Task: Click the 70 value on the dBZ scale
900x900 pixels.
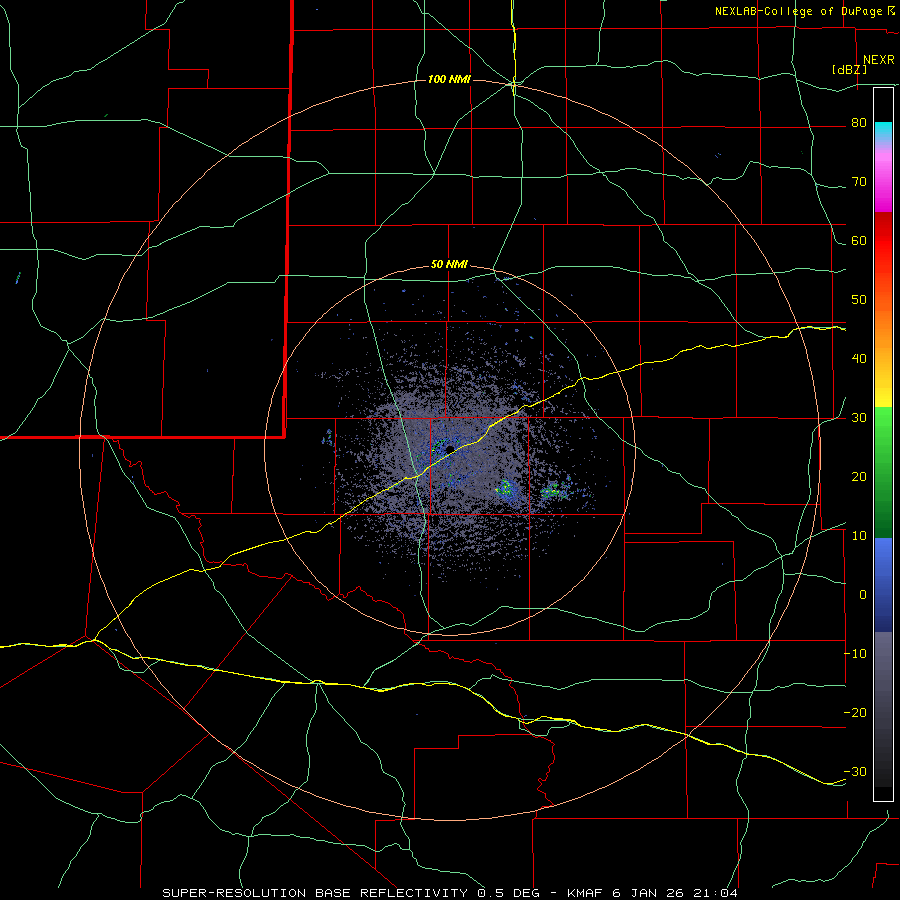Action: point(859,182)
